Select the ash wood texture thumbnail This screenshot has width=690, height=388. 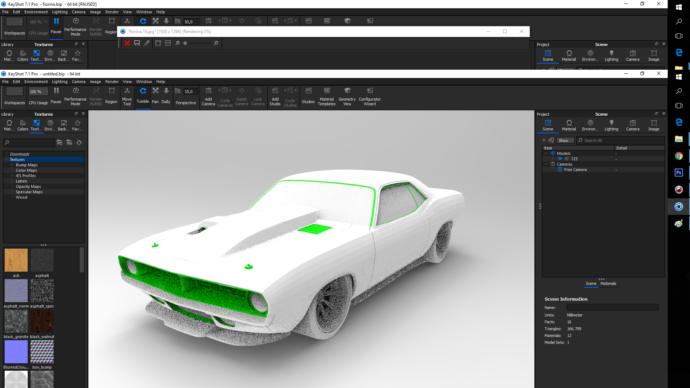16,260
